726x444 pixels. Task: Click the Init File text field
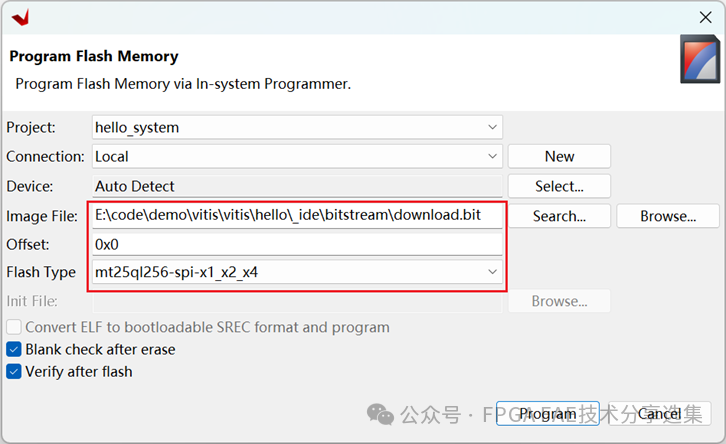[x=296, y=301]
